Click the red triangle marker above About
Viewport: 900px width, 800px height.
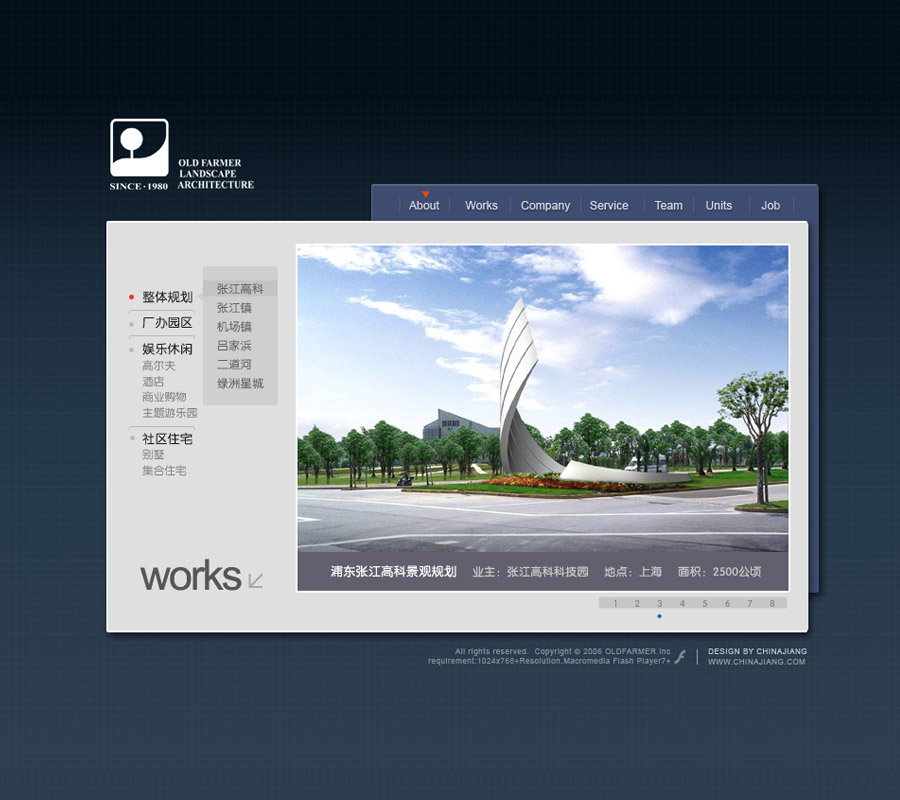[425, 195]
